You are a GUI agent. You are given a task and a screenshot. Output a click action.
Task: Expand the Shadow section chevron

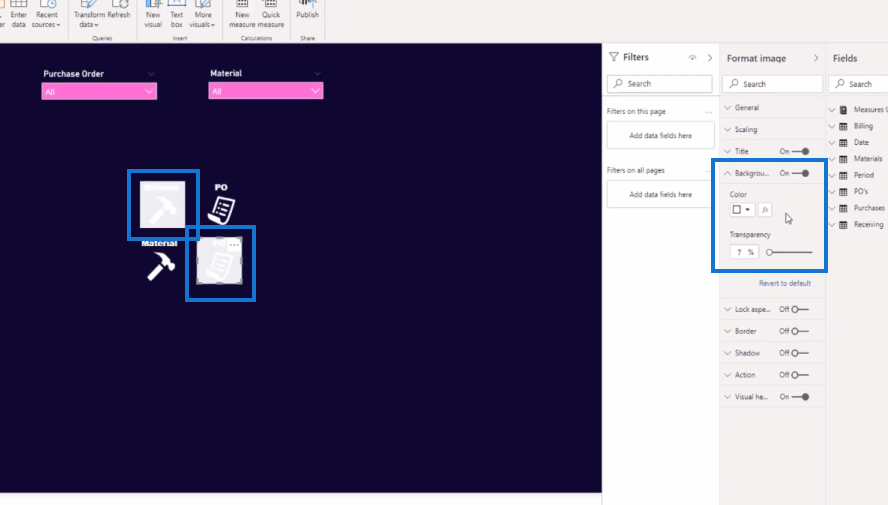(728, 353)
